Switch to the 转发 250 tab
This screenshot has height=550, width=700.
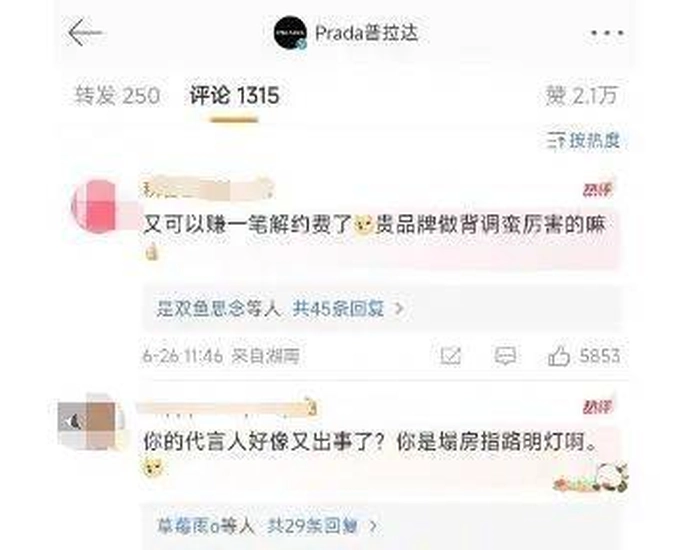coord(118,95)
